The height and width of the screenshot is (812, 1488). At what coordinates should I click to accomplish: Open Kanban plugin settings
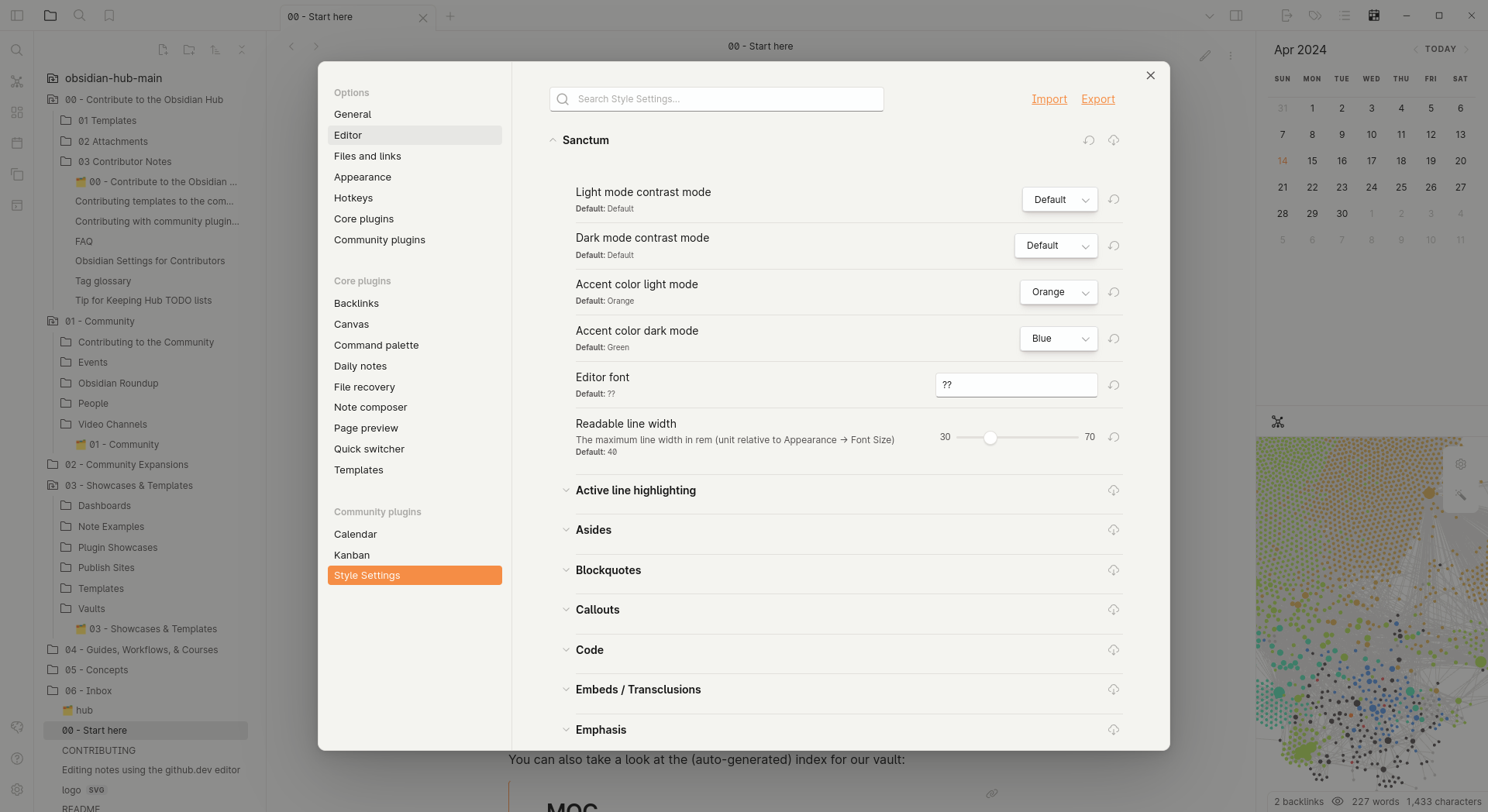tap(415, 556)
